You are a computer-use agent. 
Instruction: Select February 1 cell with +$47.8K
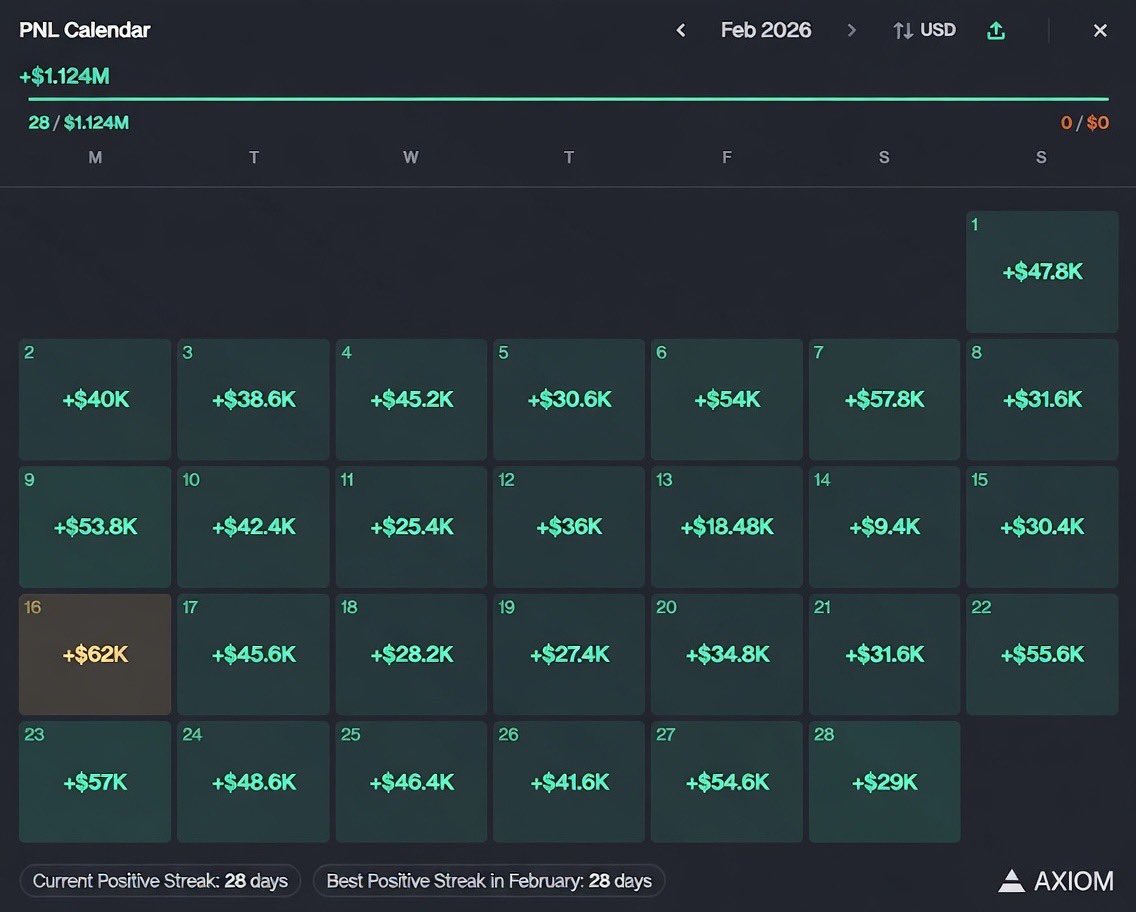1042,272
